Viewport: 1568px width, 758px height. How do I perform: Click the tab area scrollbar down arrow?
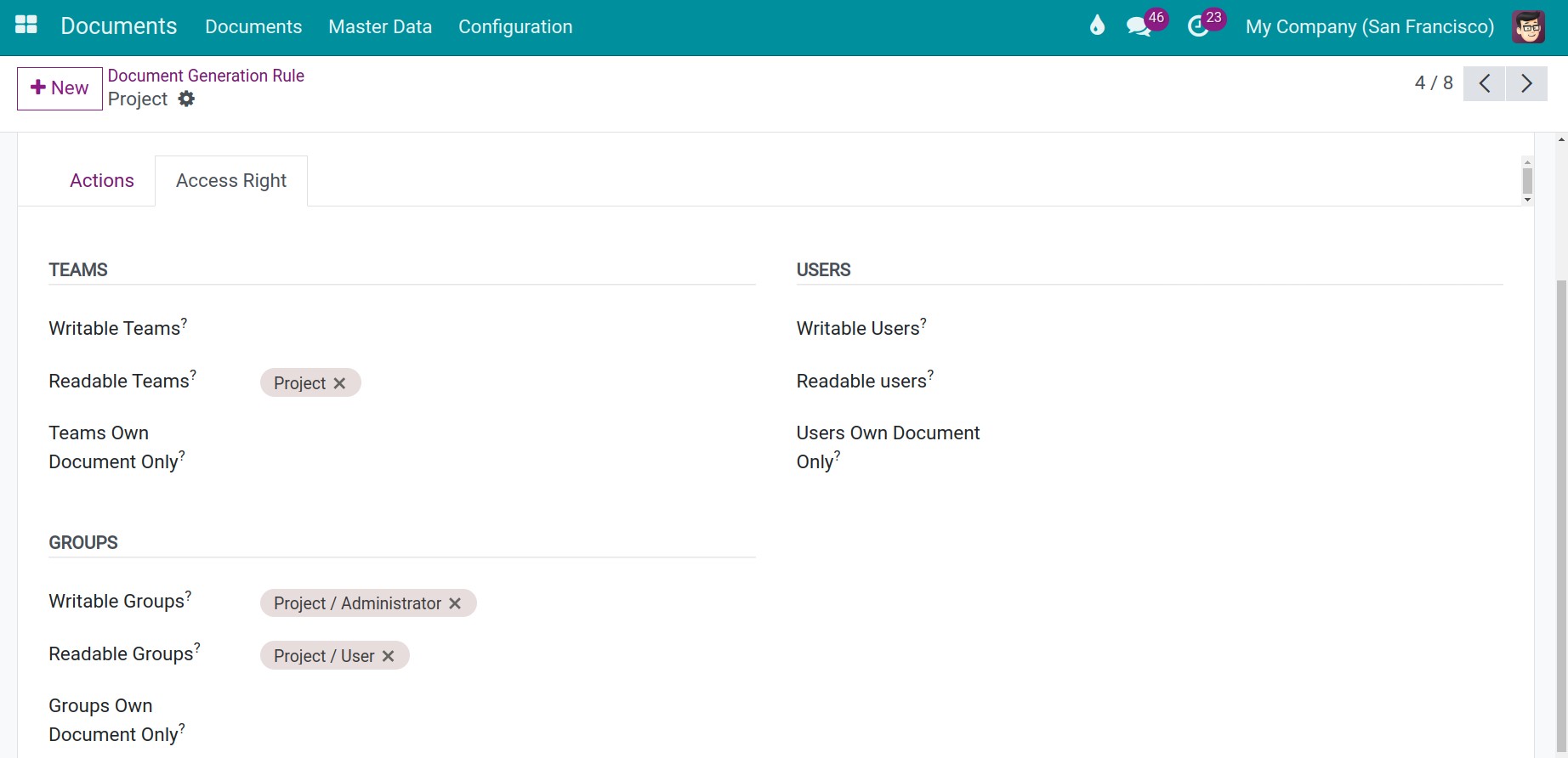[x=1528, y=200]
